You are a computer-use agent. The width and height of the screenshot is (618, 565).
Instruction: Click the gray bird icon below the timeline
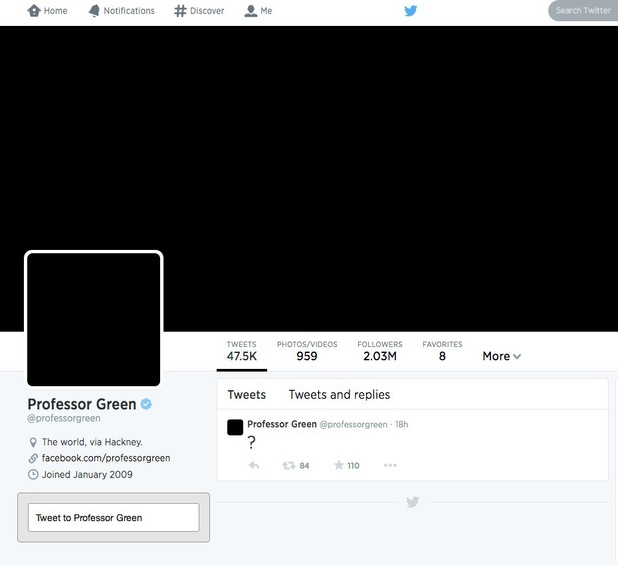click(412, 502)
